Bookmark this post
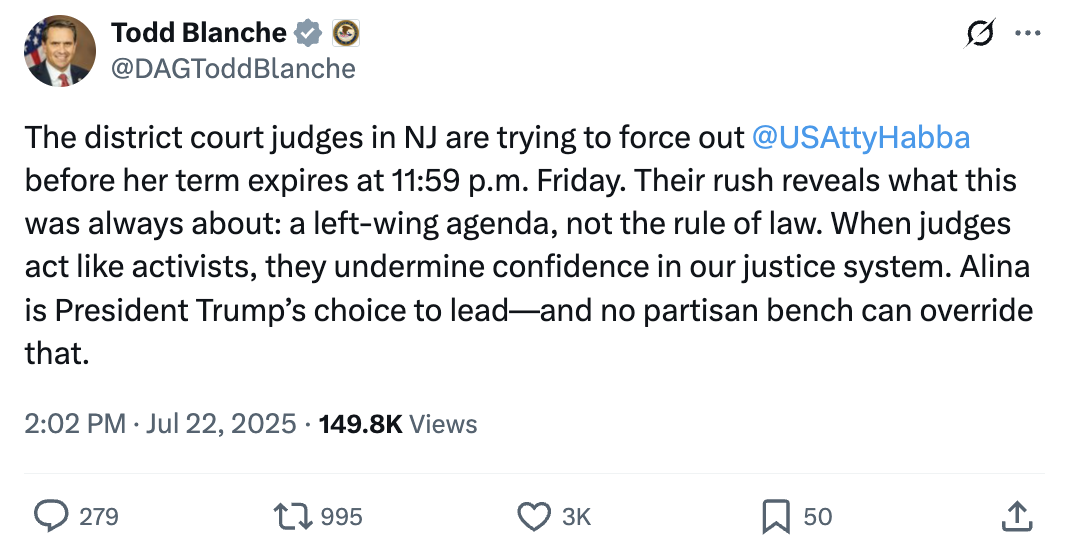The image size is (1074, 552). coord(776,516)
